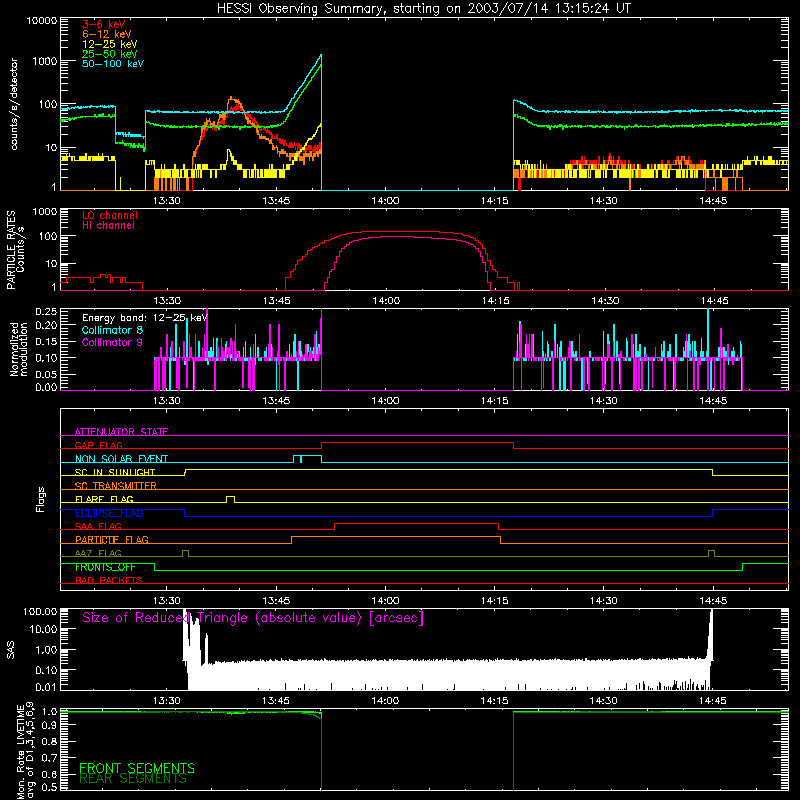The width and height of the screenshot is (800, 800).
Task: Select the Collimator 9 legend label
Action: point(112,342)
